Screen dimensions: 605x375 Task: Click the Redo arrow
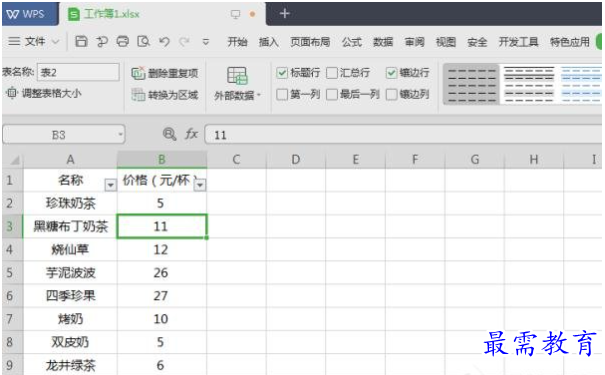(184, 41)
